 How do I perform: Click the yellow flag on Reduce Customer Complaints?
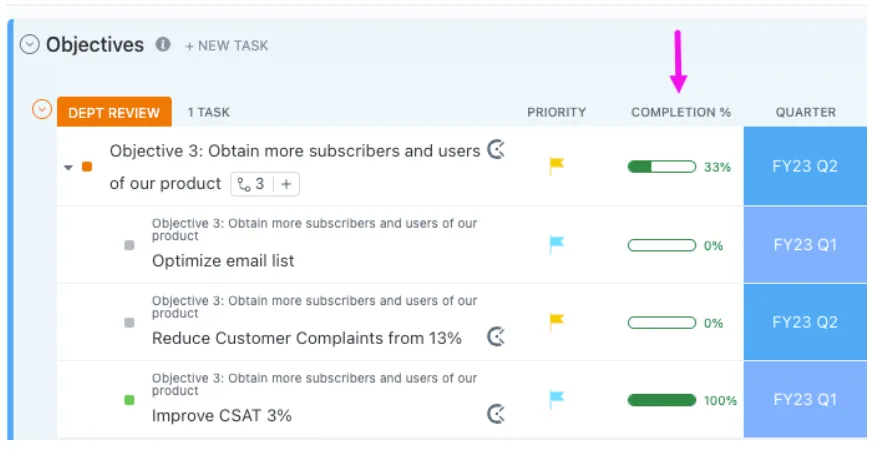[556, 322]
